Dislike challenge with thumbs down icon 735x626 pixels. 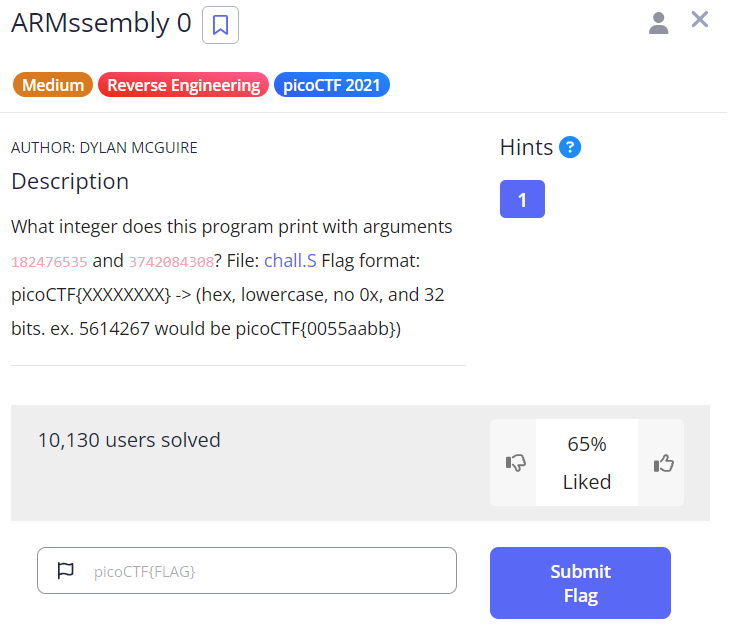(x=516, y=463)
